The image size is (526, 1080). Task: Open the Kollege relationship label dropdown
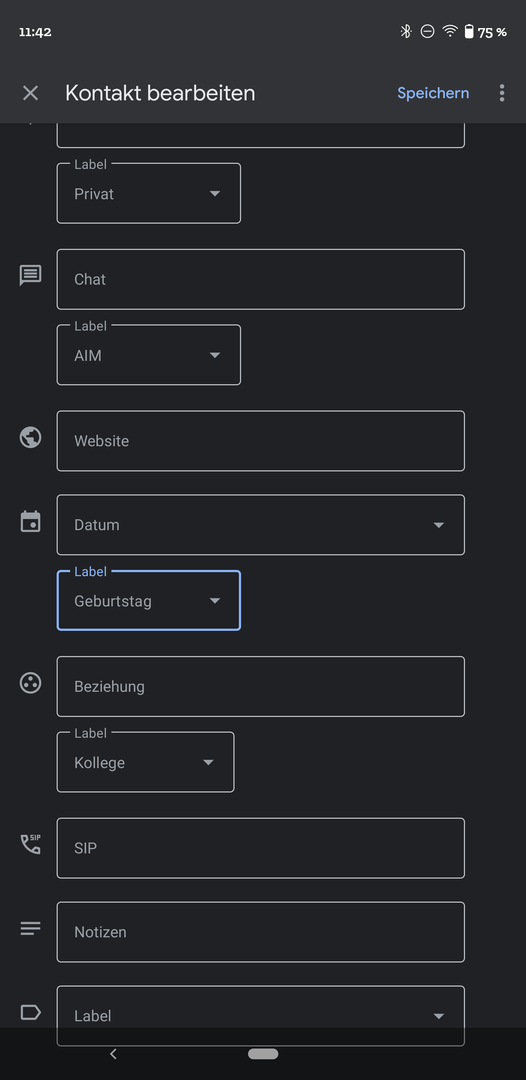click(145, 762)
